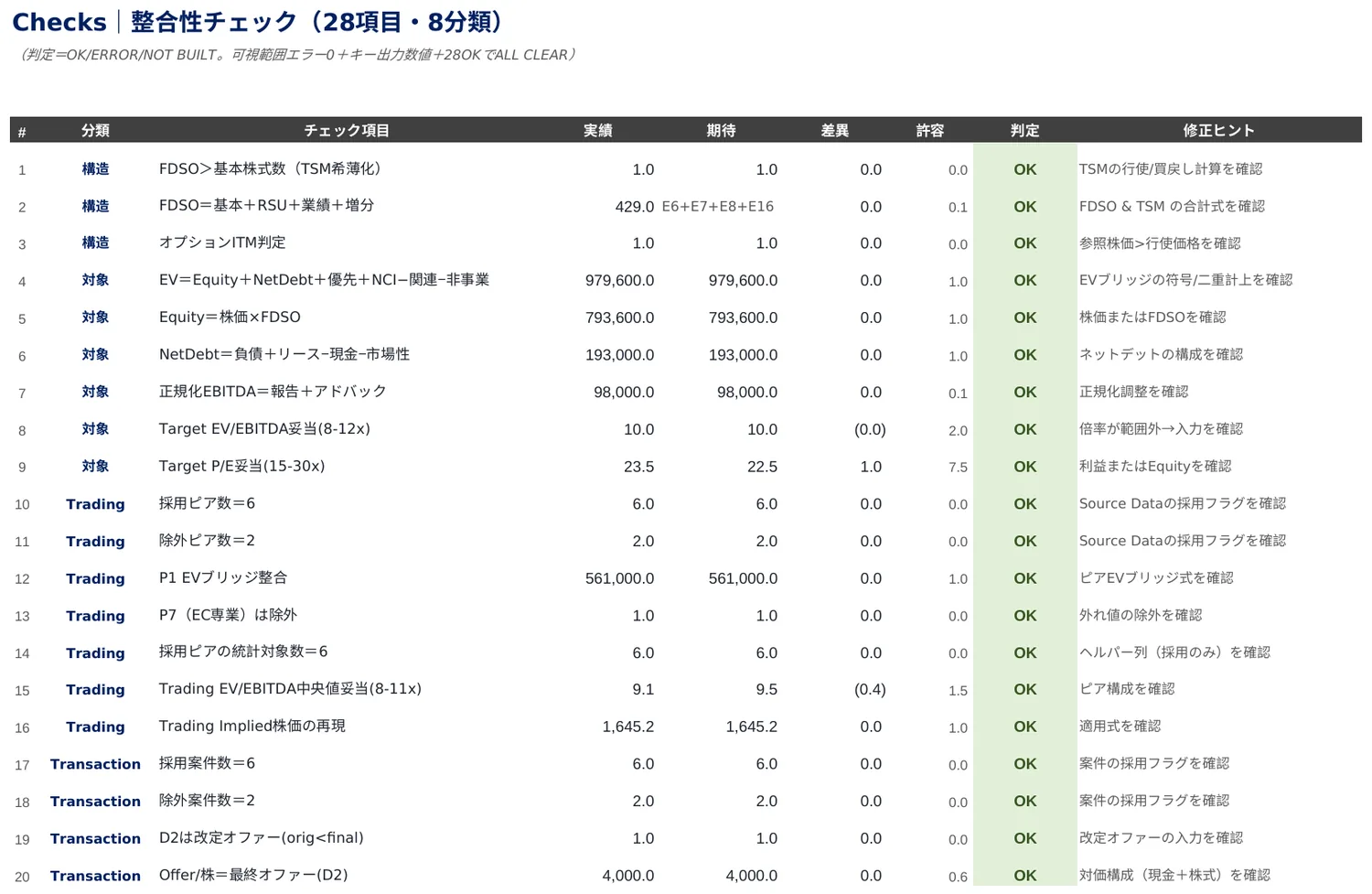Select the 793,600.0 actual value cell
1372x894 pixels.
click(x=619, y=318)
